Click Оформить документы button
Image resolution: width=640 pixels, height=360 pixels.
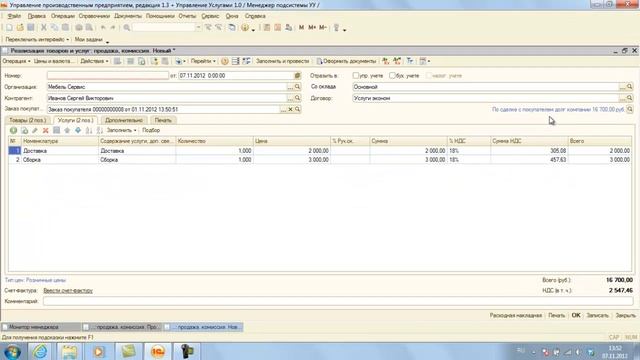point(346,61)
